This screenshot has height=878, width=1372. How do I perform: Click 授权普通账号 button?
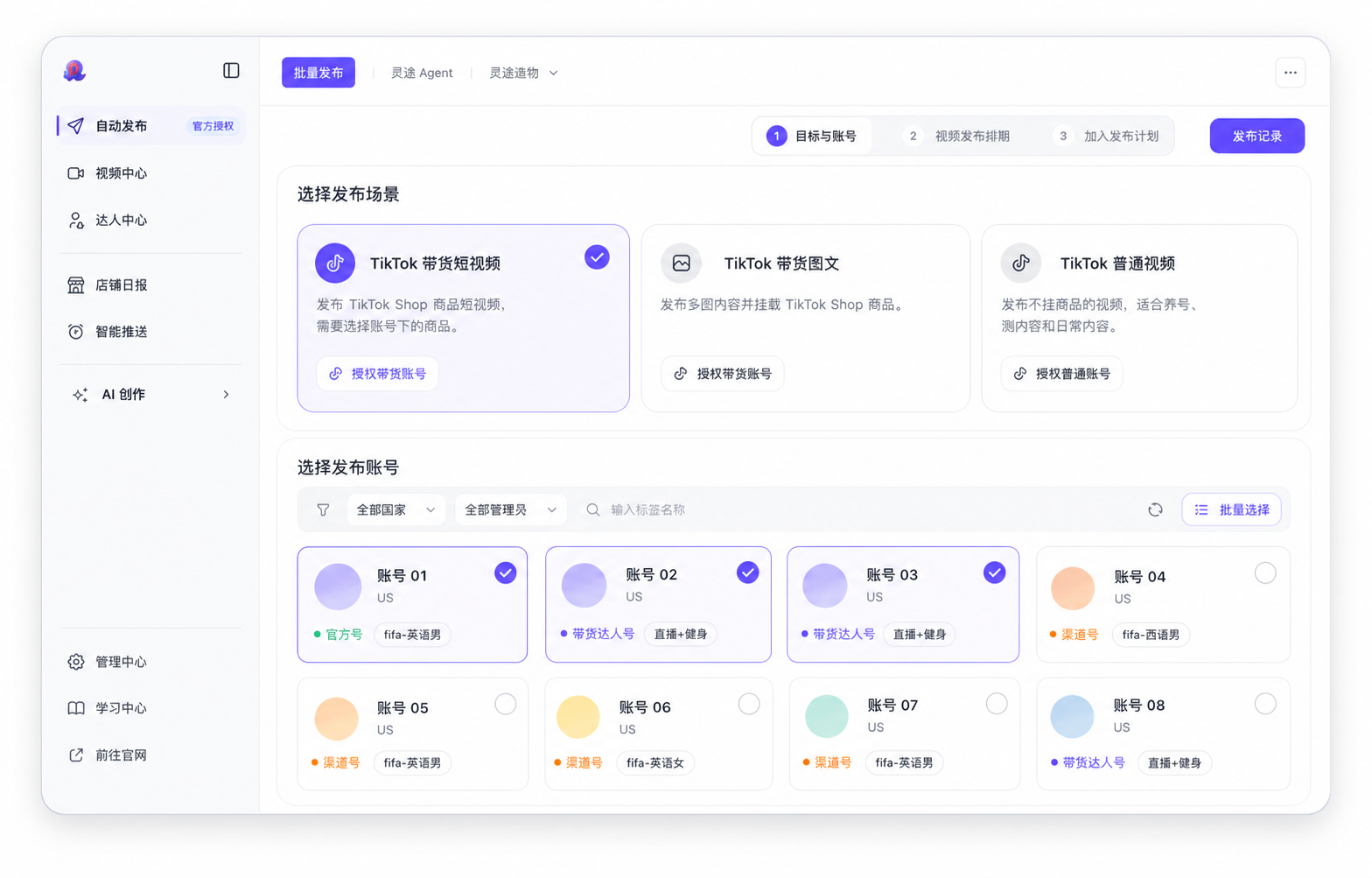click(x=1062, y=374)
